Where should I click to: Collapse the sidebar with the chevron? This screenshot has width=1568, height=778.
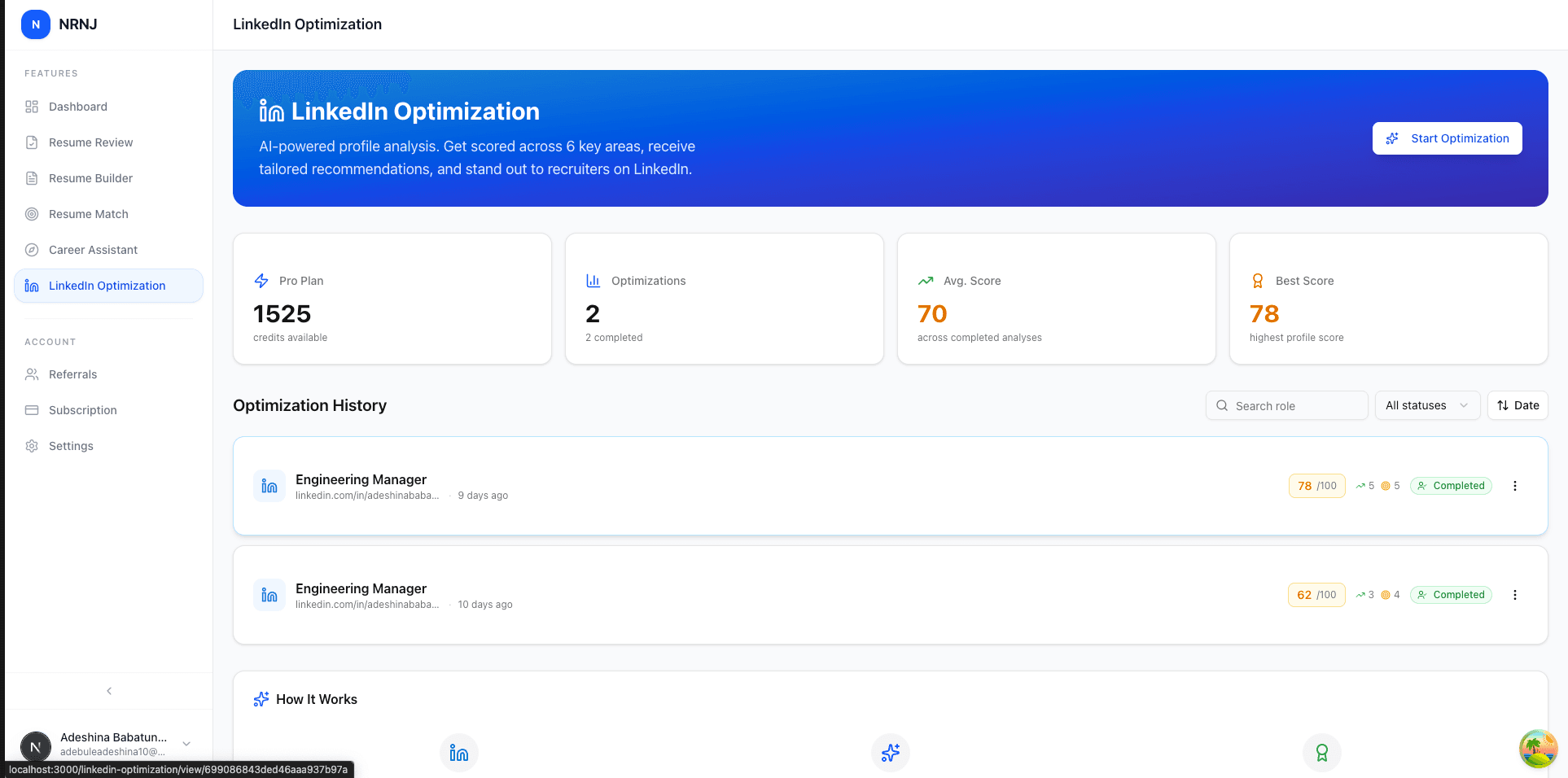(109, 691)
